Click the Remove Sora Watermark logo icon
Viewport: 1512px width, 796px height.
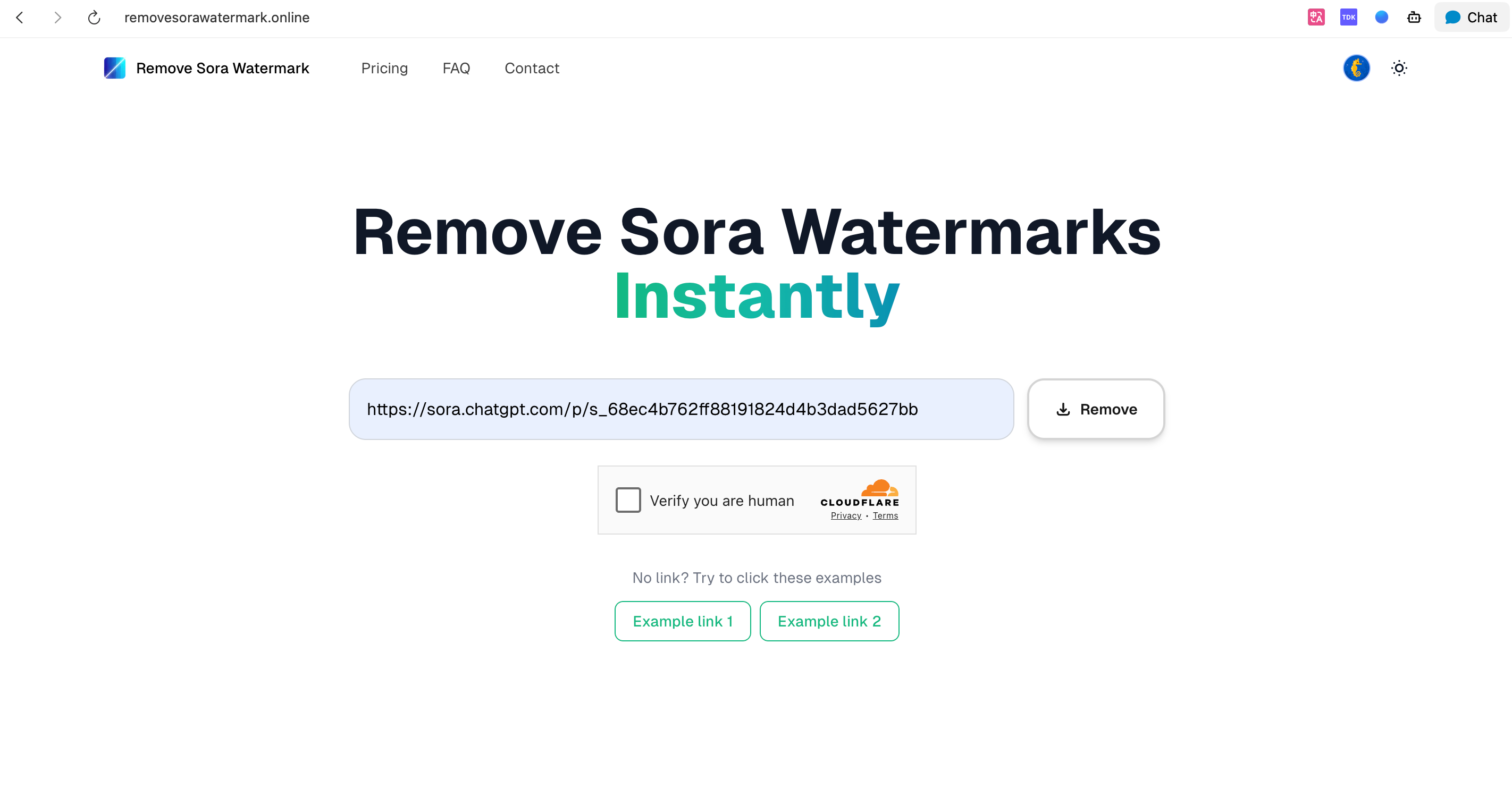(114, 68)
